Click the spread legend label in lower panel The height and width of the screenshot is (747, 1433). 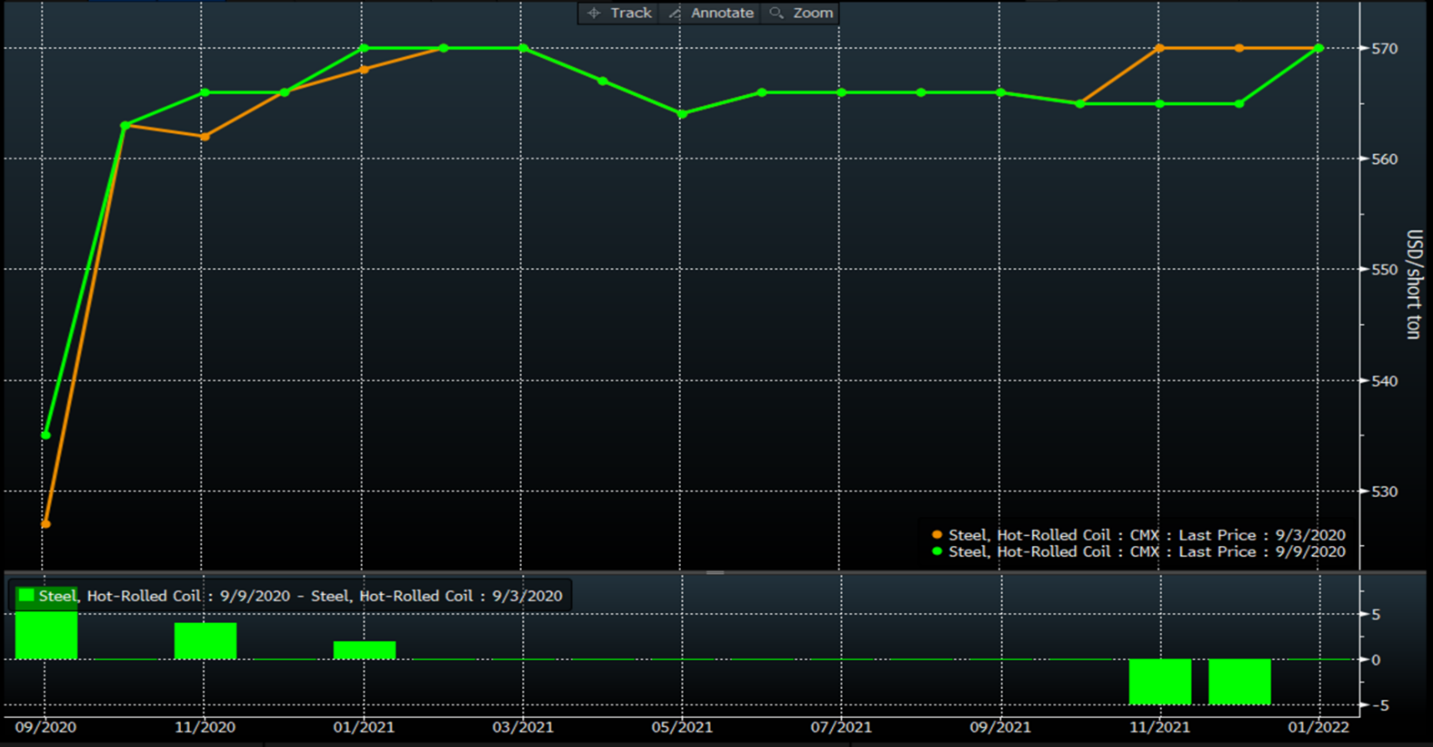pos(300,596)
